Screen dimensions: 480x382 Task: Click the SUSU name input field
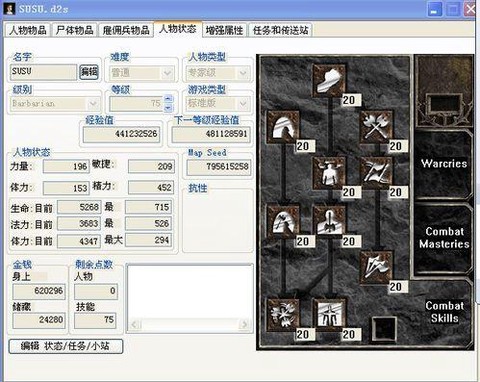[x=43, y=72]
